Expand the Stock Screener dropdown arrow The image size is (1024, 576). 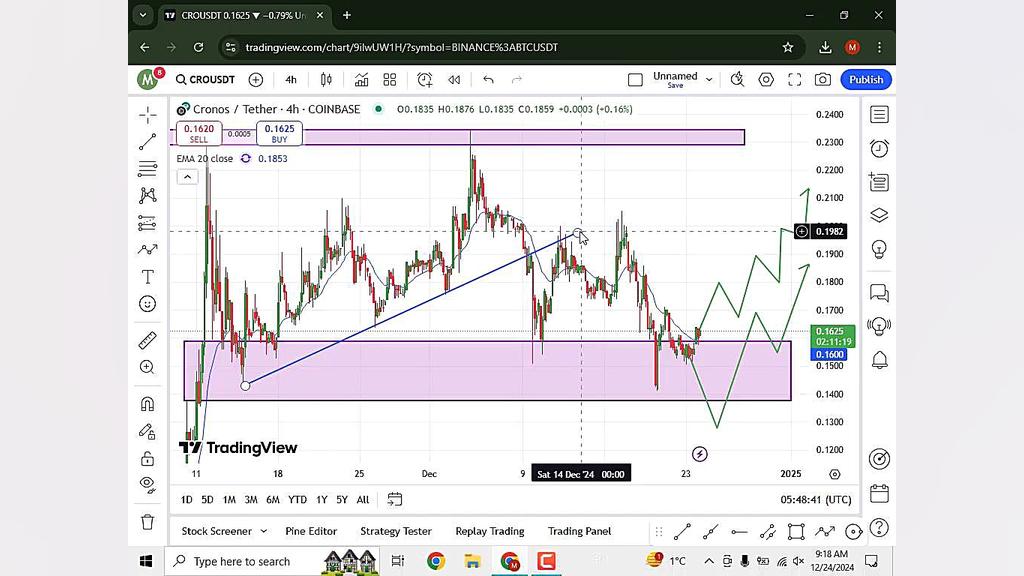(263, 532)
